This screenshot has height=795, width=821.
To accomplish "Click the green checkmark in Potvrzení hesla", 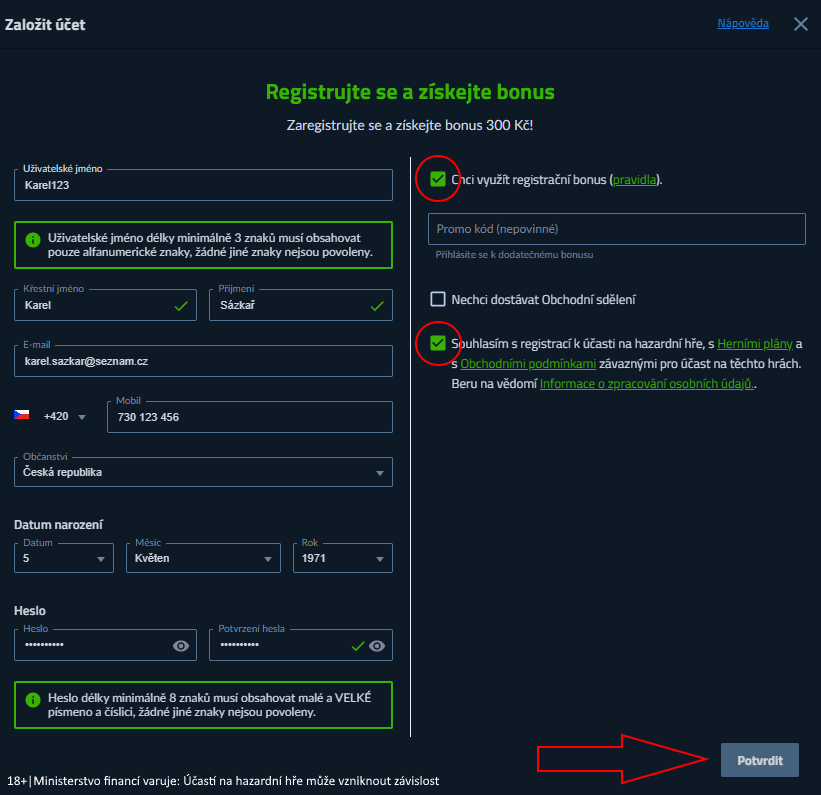I will tap(358, 646).
